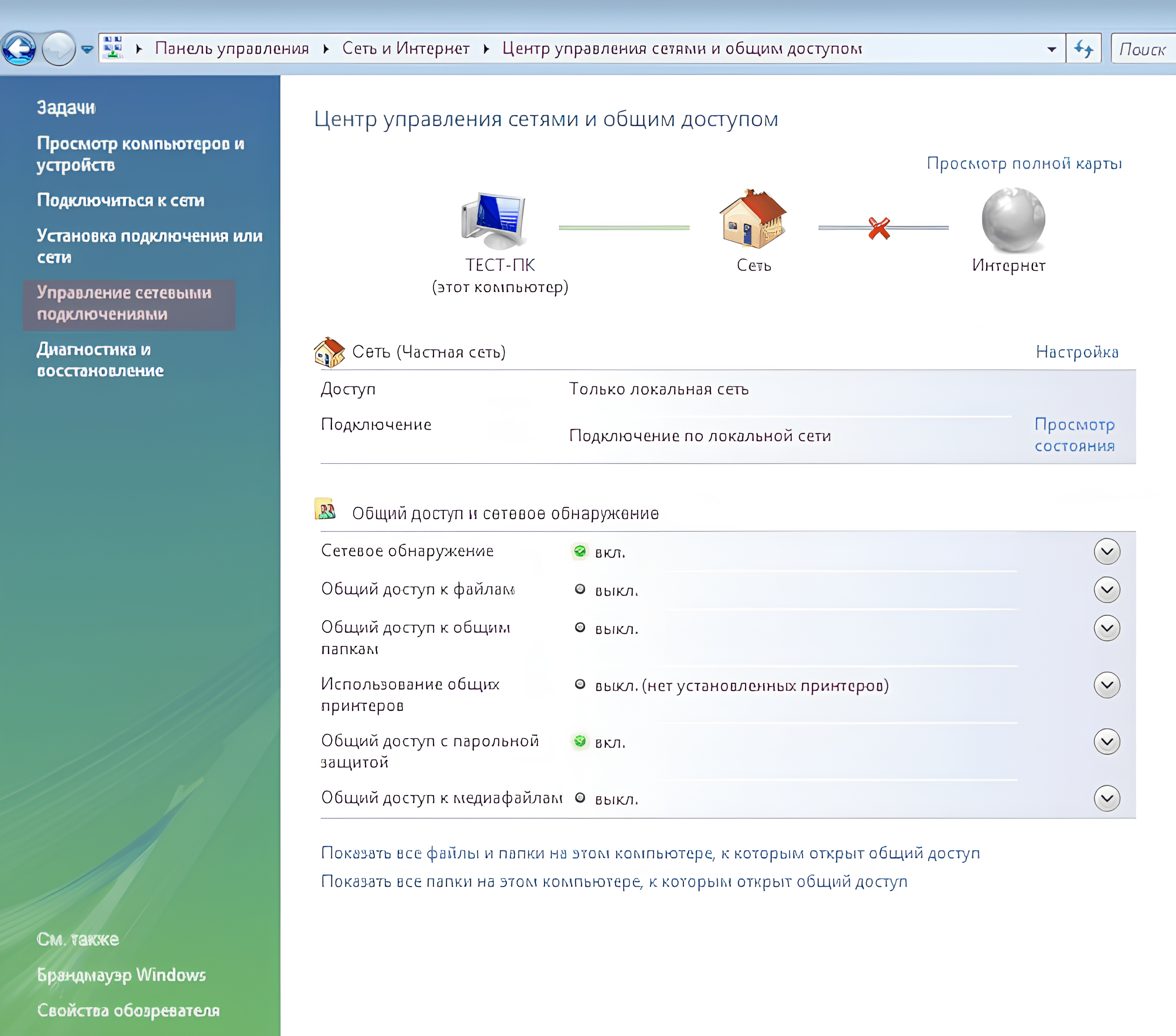
Task: Click the red X on broken connection
Action: pos(879,228)
